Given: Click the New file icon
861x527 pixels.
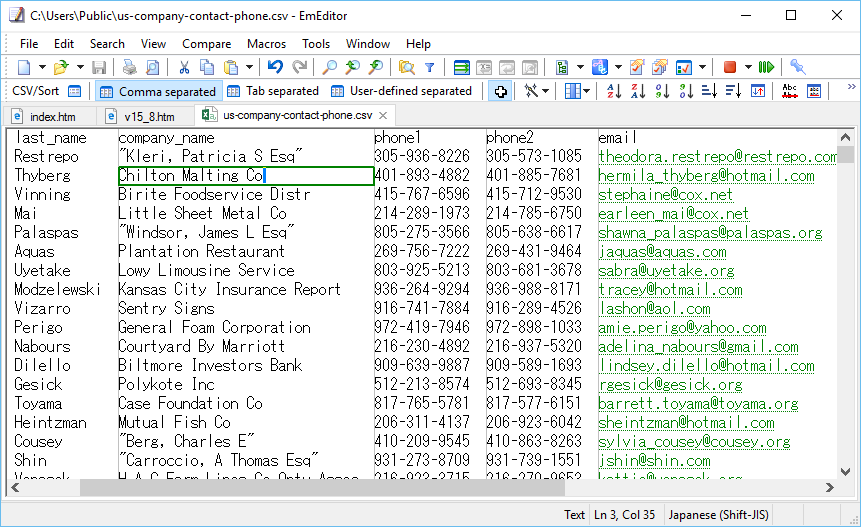Looking at the screenshot, I should click(x=24, y=68).
